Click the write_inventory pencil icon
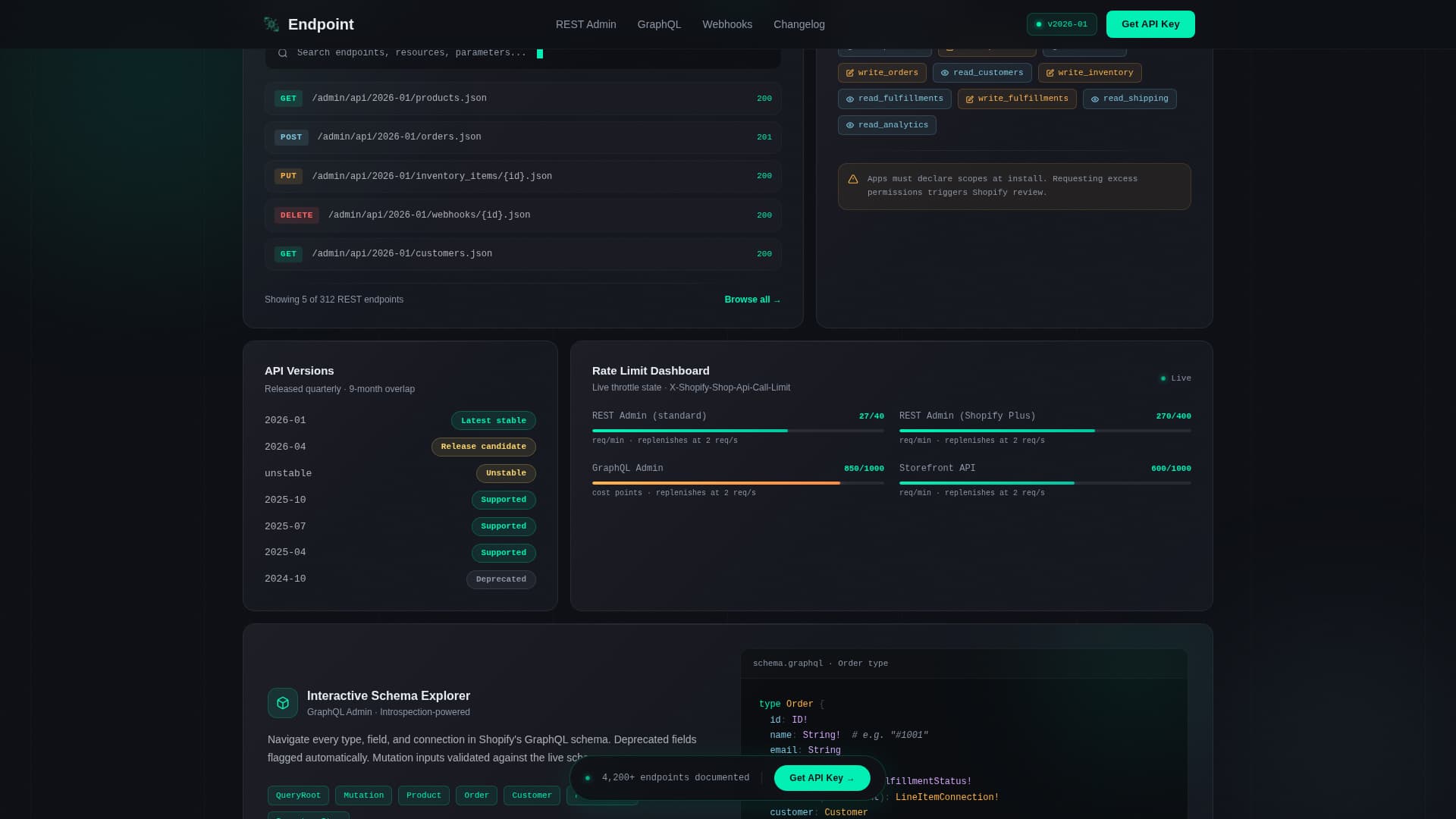Image resolution: width=1456 pixels, height=819 pixels. (x=1050, y=74)
